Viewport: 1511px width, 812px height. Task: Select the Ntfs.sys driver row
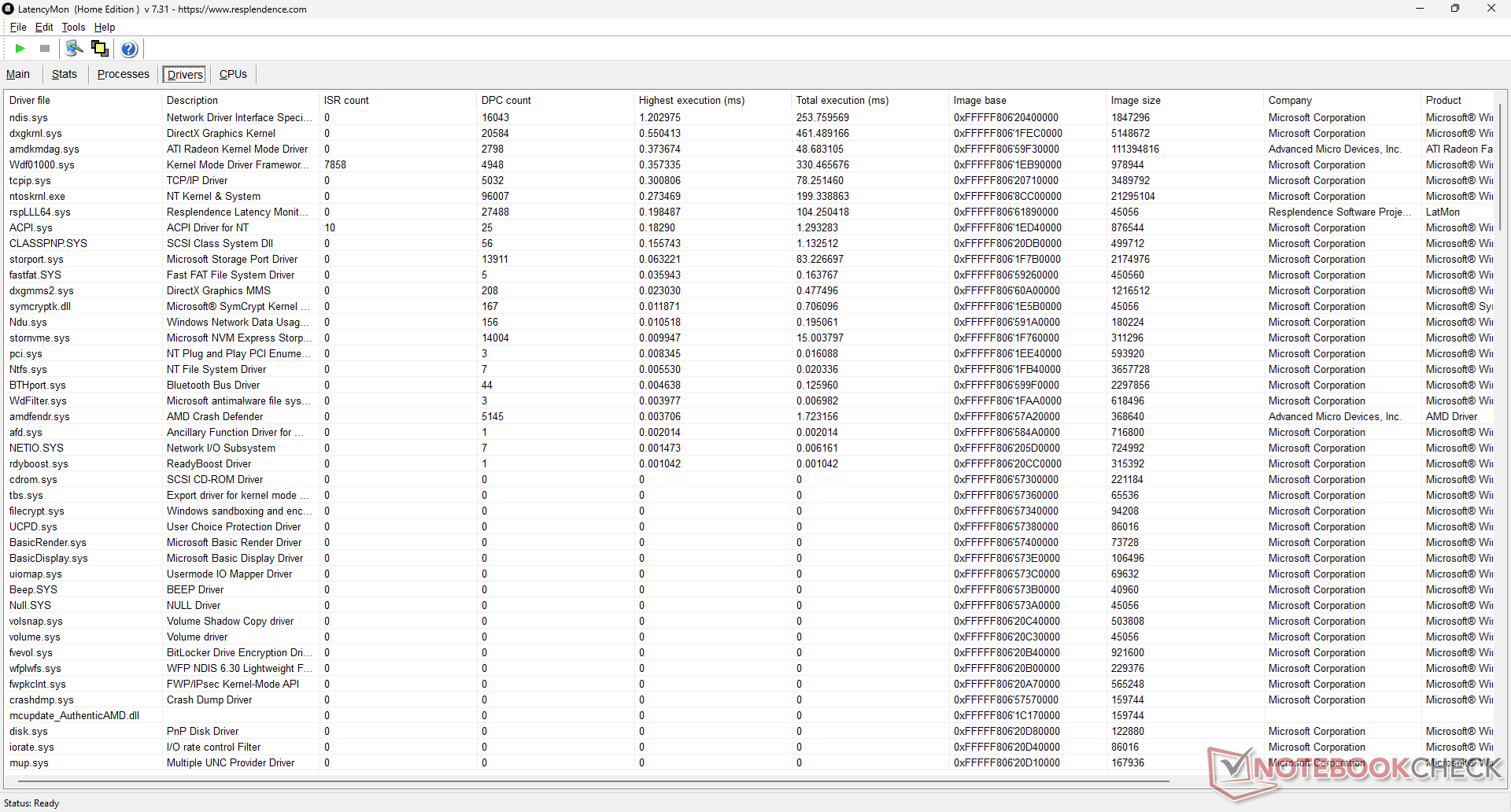(x=749, y=369)
